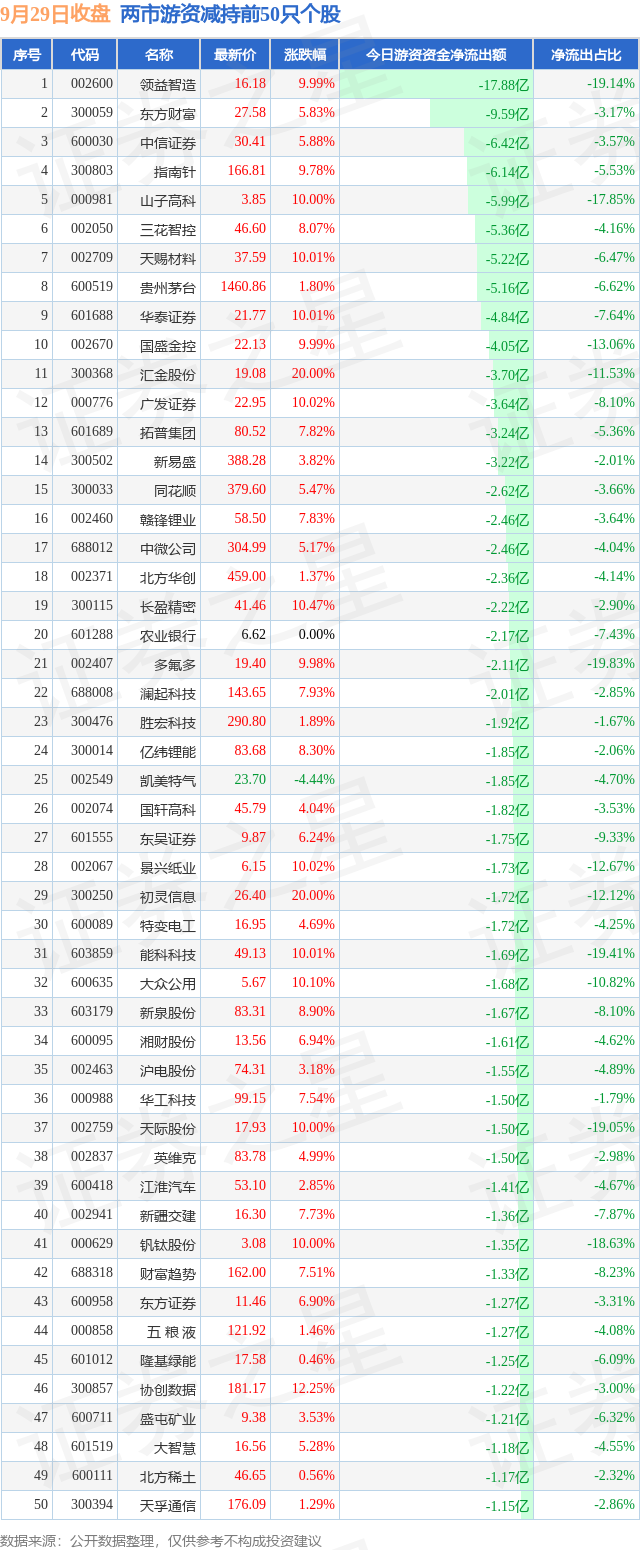
Task: Click stock name 汇金股份
Action: (168, 375)
